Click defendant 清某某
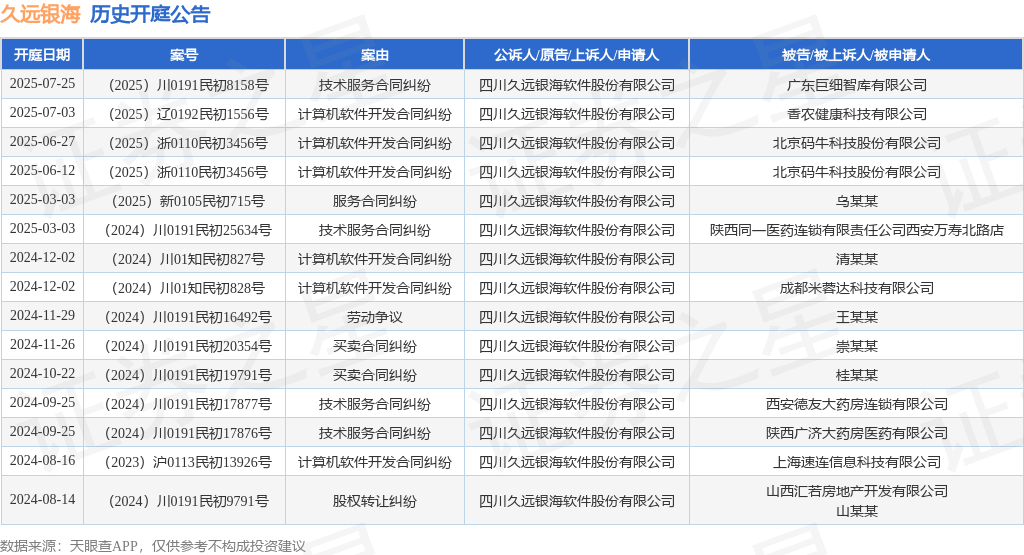Image resolution: width=1024 pixels, height=555 pixels. click(856, 259)
